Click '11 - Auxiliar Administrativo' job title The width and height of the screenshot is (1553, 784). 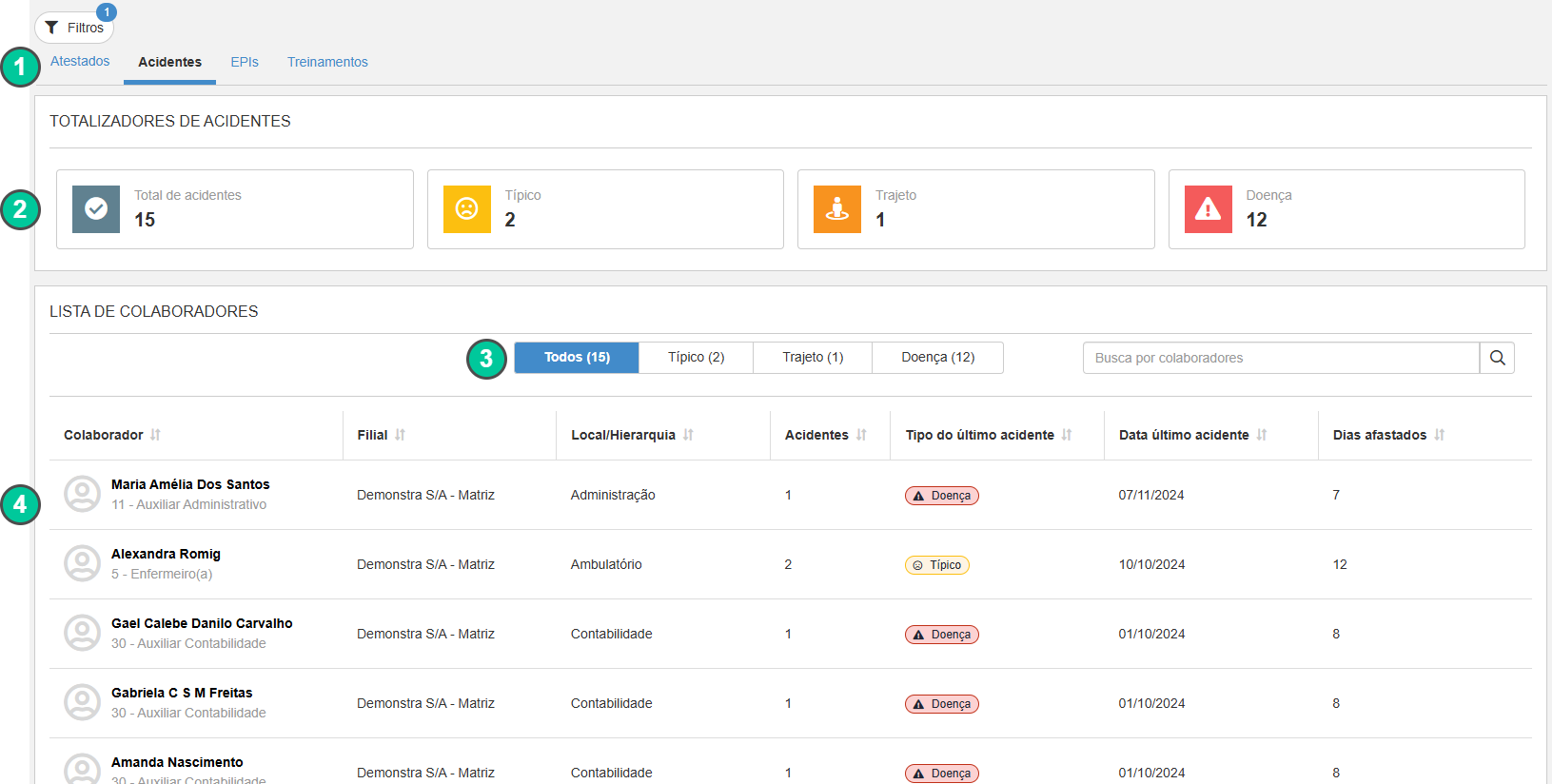tap(188, 504)
